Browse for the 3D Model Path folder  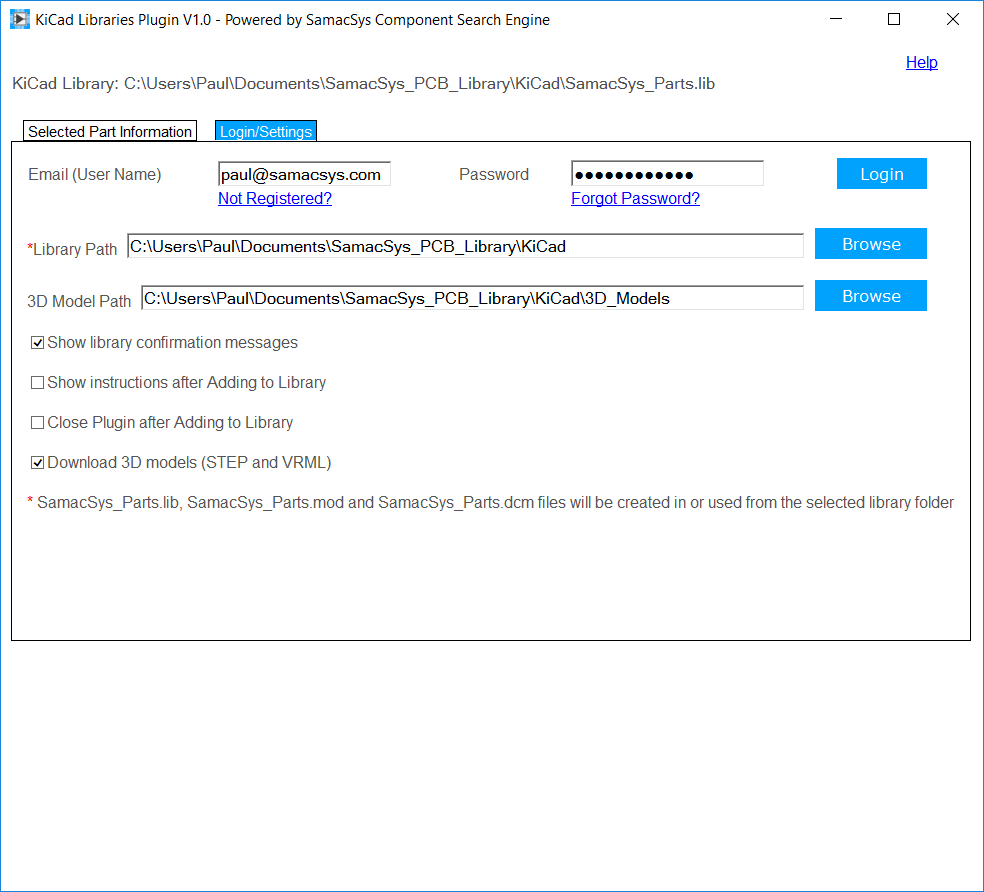coord(870,296)
